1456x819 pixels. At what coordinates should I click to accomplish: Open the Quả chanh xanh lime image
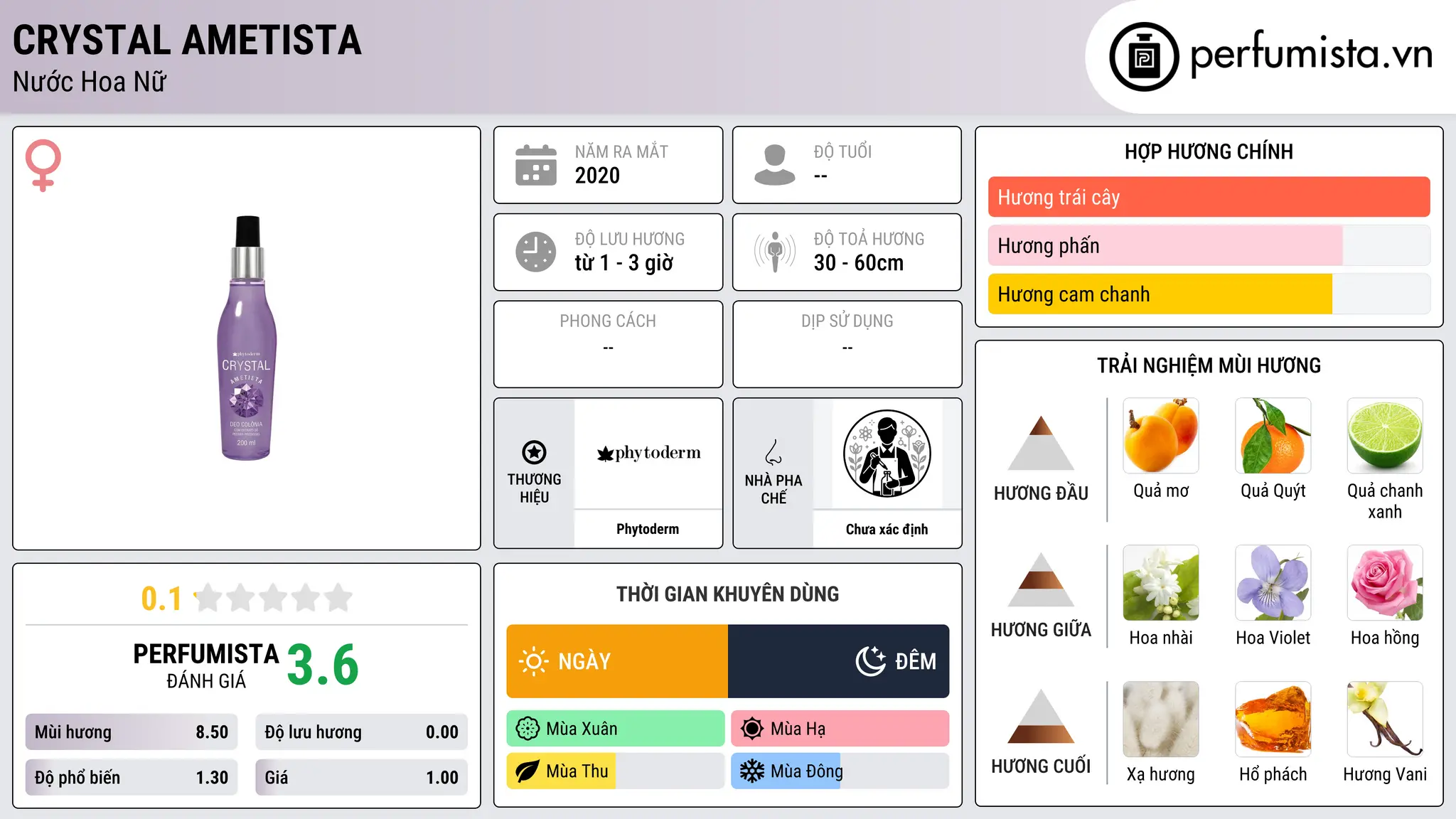pos(1385,436)
